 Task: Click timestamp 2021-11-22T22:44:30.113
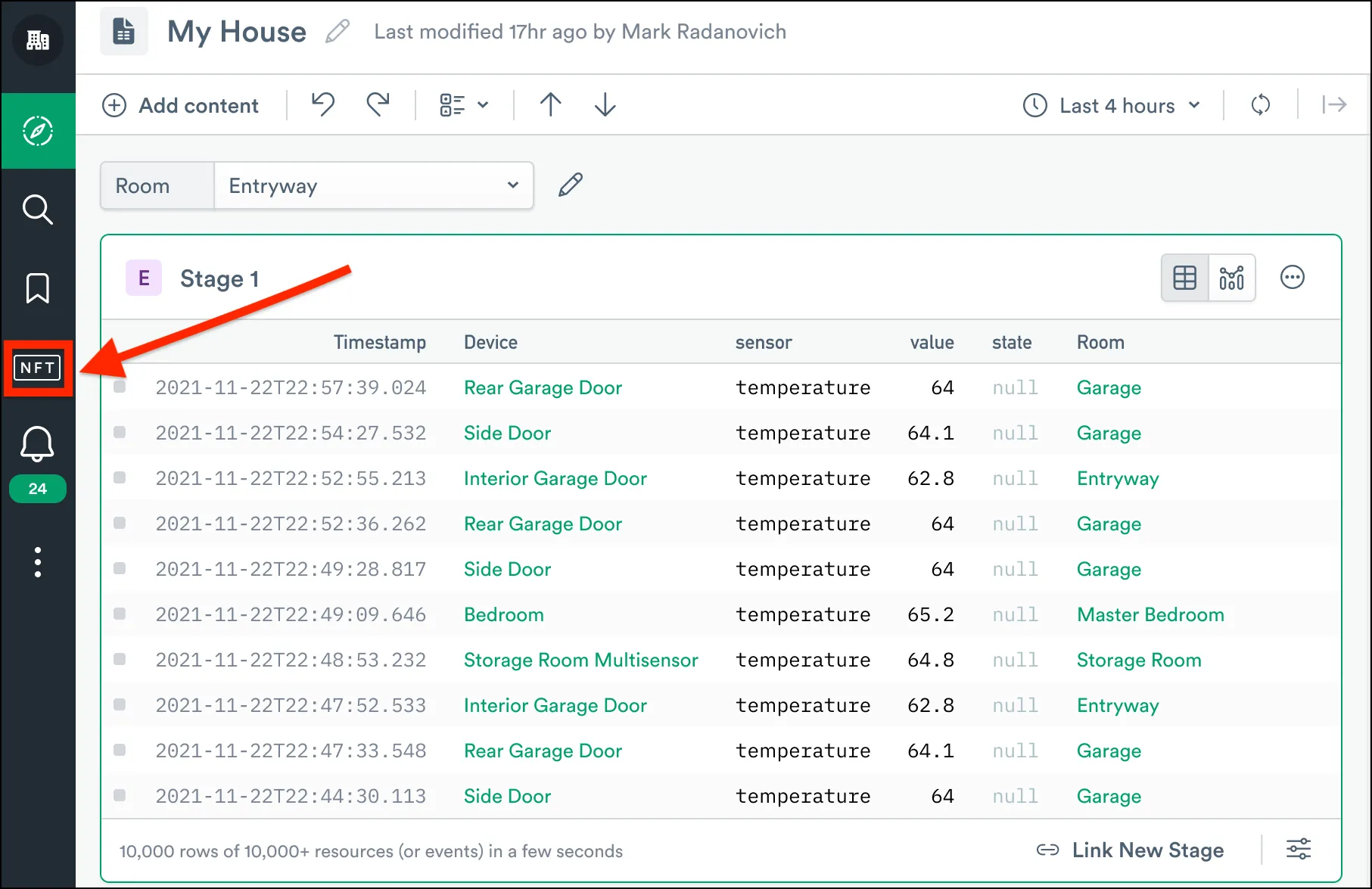click(291, 796)
